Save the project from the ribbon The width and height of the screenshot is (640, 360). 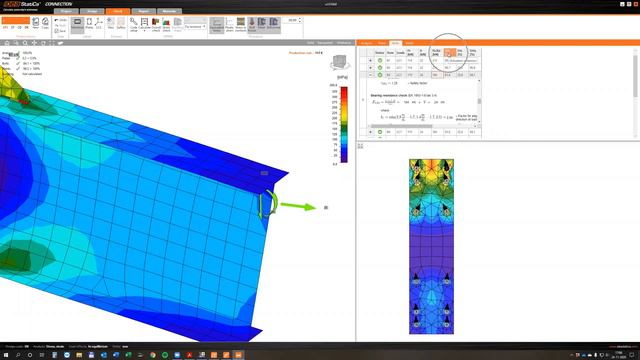pos(60,31)
